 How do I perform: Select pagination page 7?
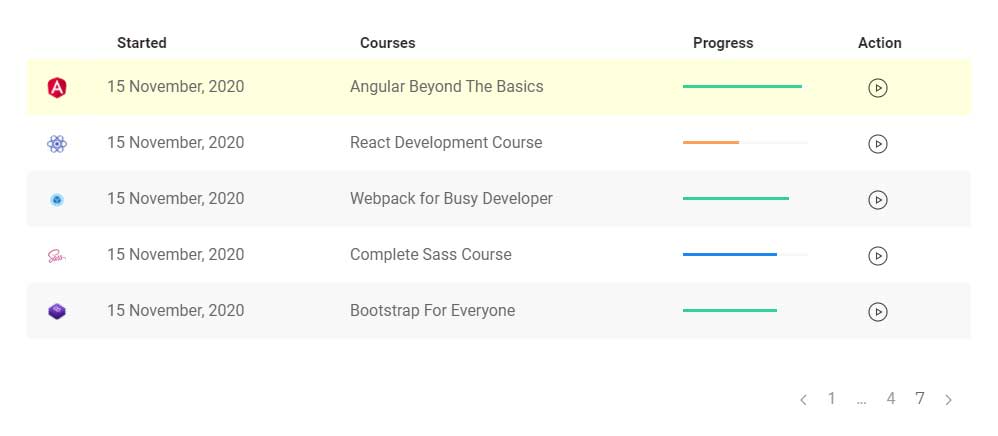920,398
